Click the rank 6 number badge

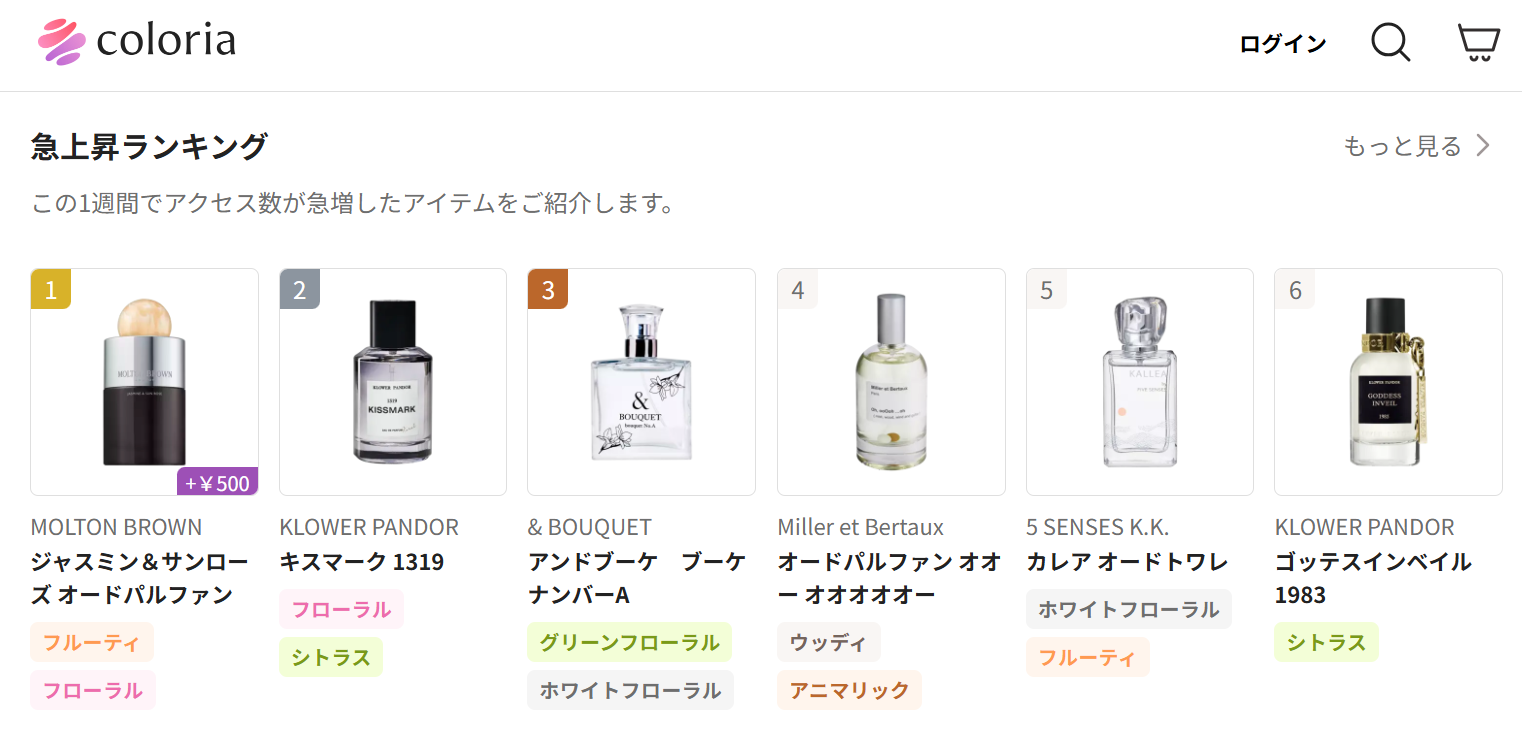1295,290
